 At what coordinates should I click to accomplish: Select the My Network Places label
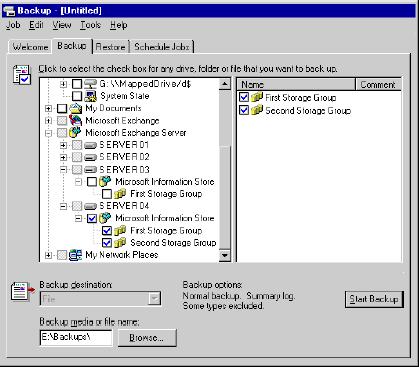[122, 255]
